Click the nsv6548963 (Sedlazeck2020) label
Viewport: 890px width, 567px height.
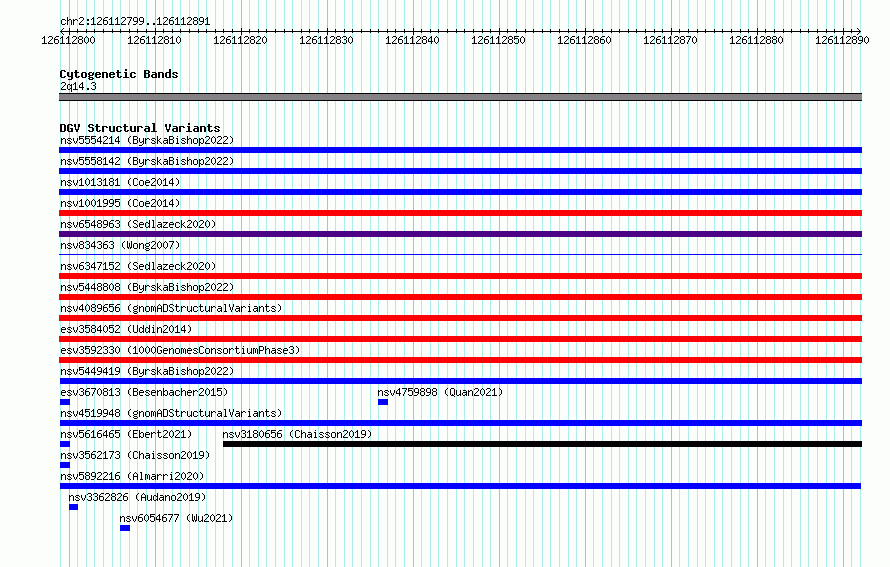coord(138,224)
